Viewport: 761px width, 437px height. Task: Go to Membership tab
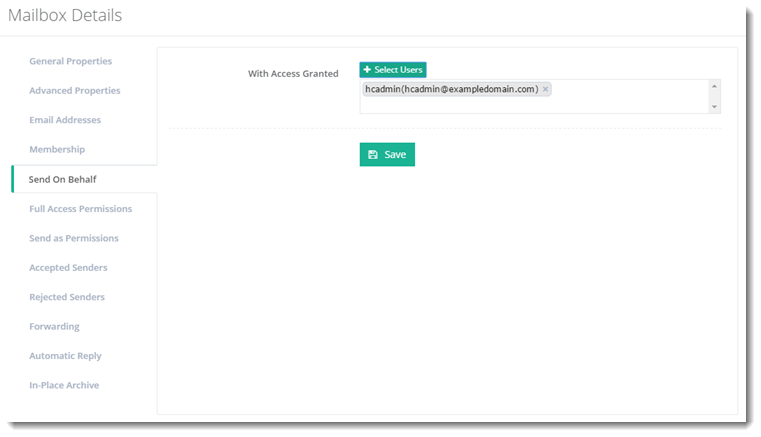pyautogui.click(x=56, y=149)
